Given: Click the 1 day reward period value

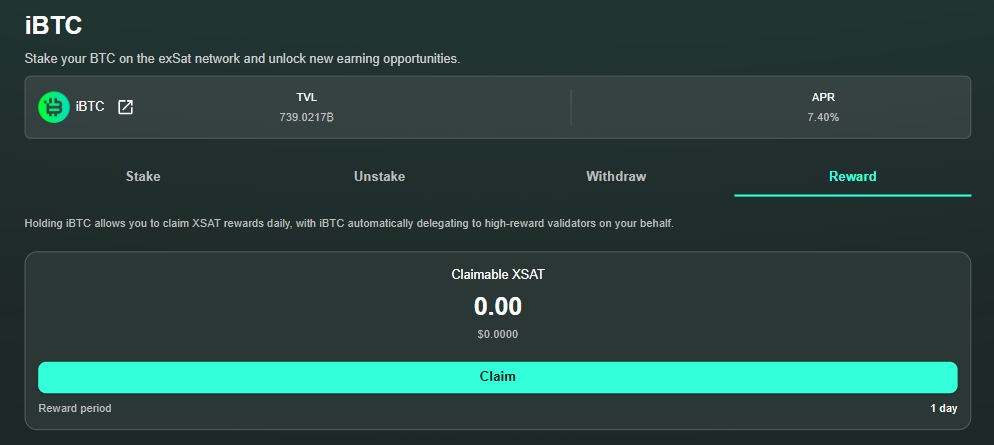Looking at the screenshot, I should pos(943,408).
